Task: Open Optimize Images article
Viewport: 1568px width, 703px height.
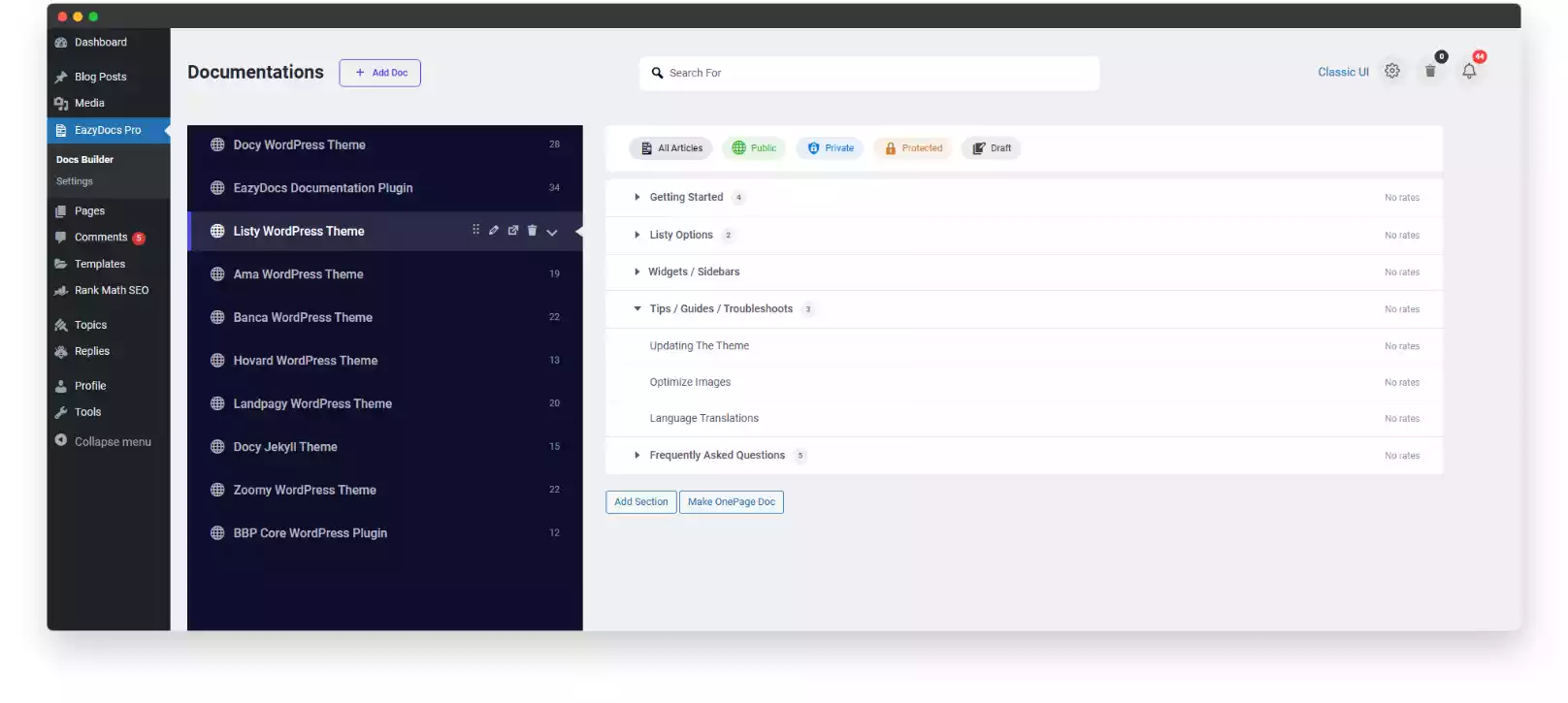Action: (690, 382)
